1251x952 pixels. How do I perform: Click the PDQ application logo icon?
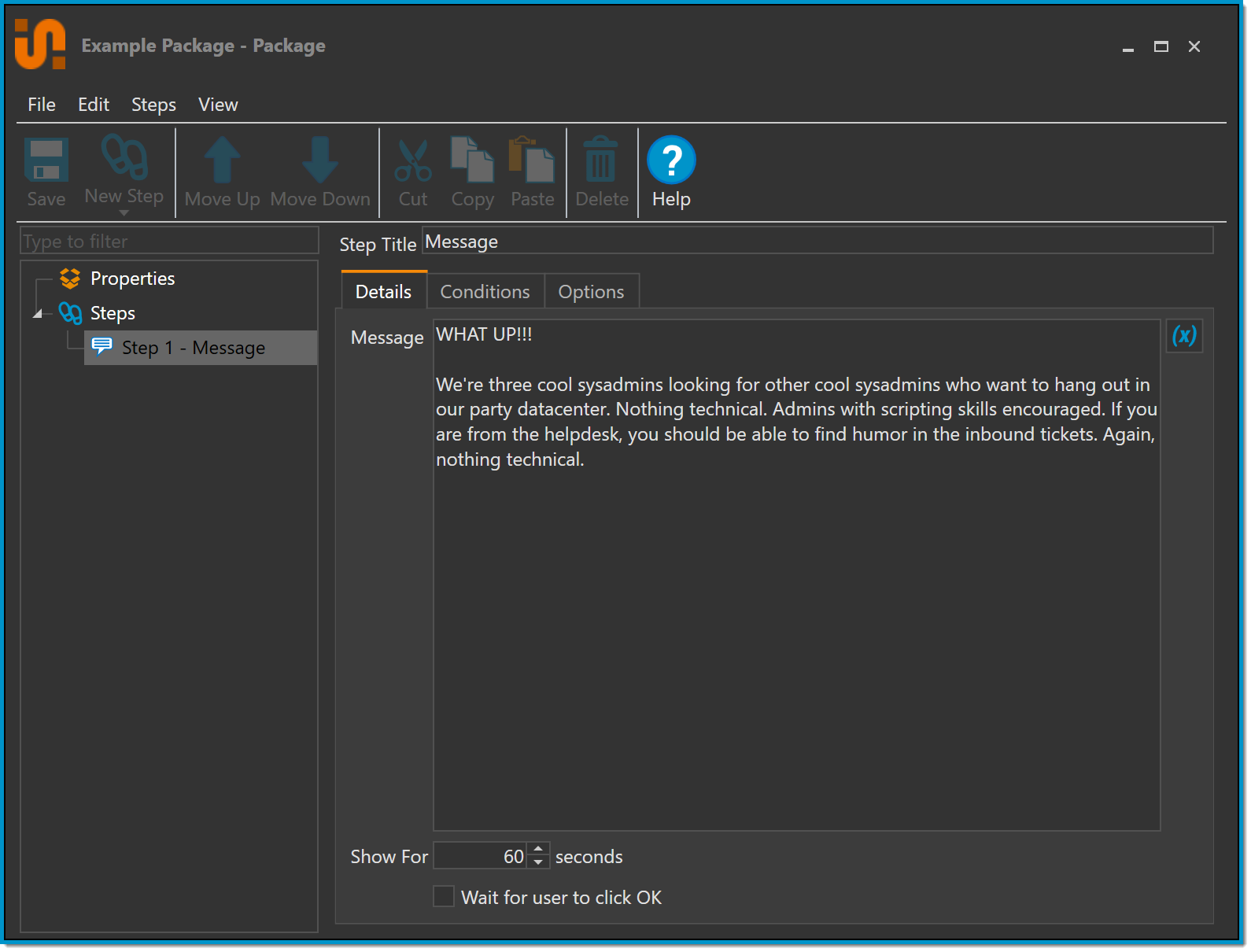pyautogui.click(x=40, y=44)
